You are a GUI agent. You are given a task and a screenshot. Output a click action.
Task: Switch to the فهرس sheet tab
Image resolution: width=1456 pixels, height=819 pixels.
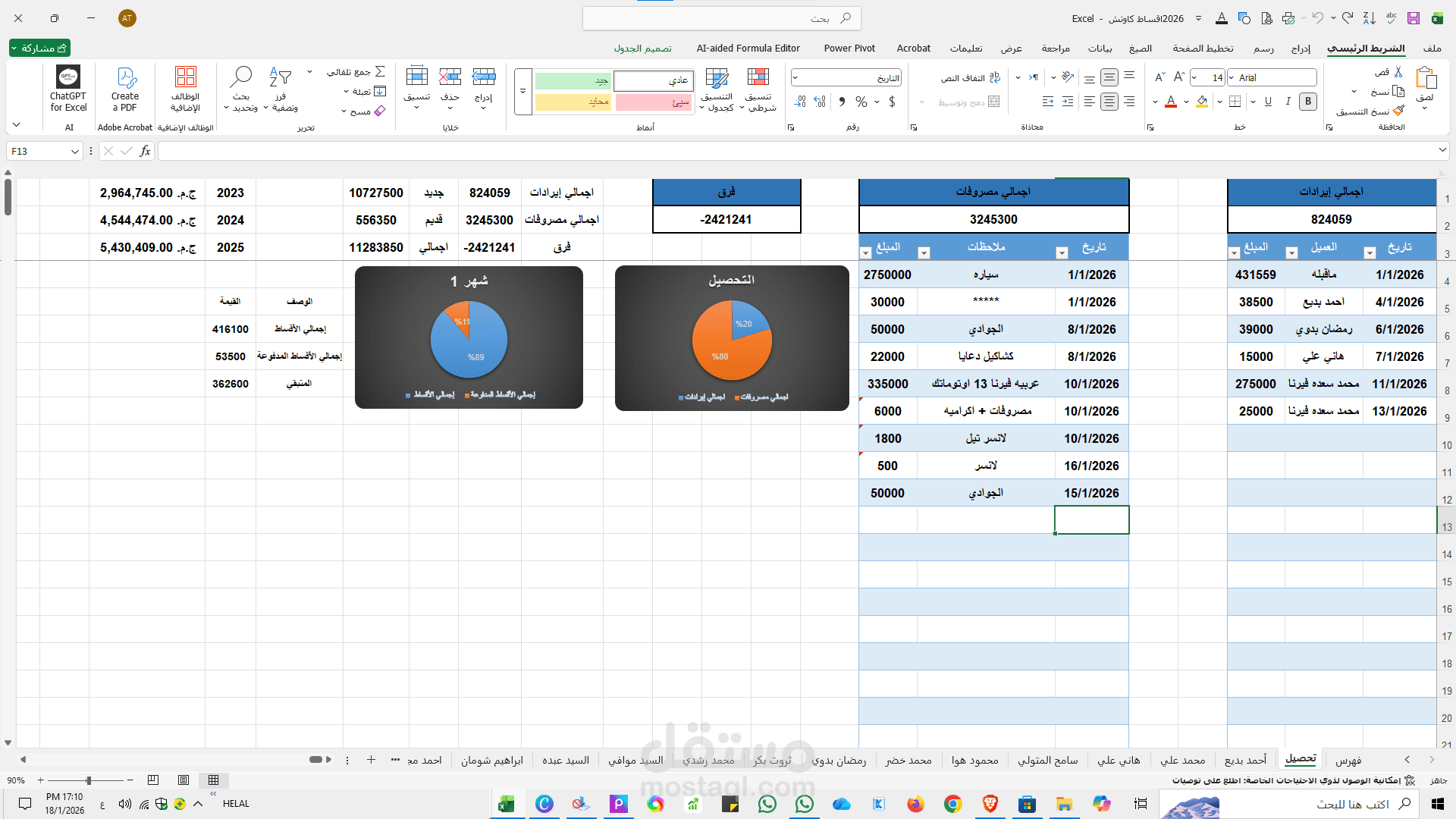pos(1348,760)
